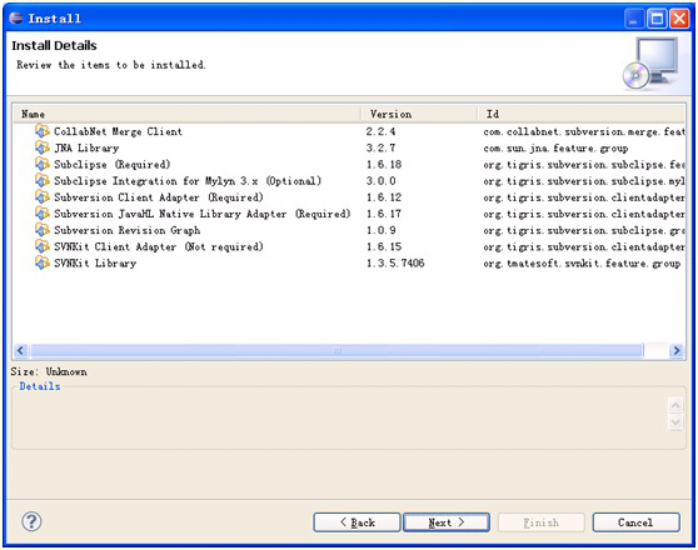The width and height of the screenshot is (698, 550).
Task: Click the Subversion Revision Graph feature icon
Action: click(x=42, y=231)
